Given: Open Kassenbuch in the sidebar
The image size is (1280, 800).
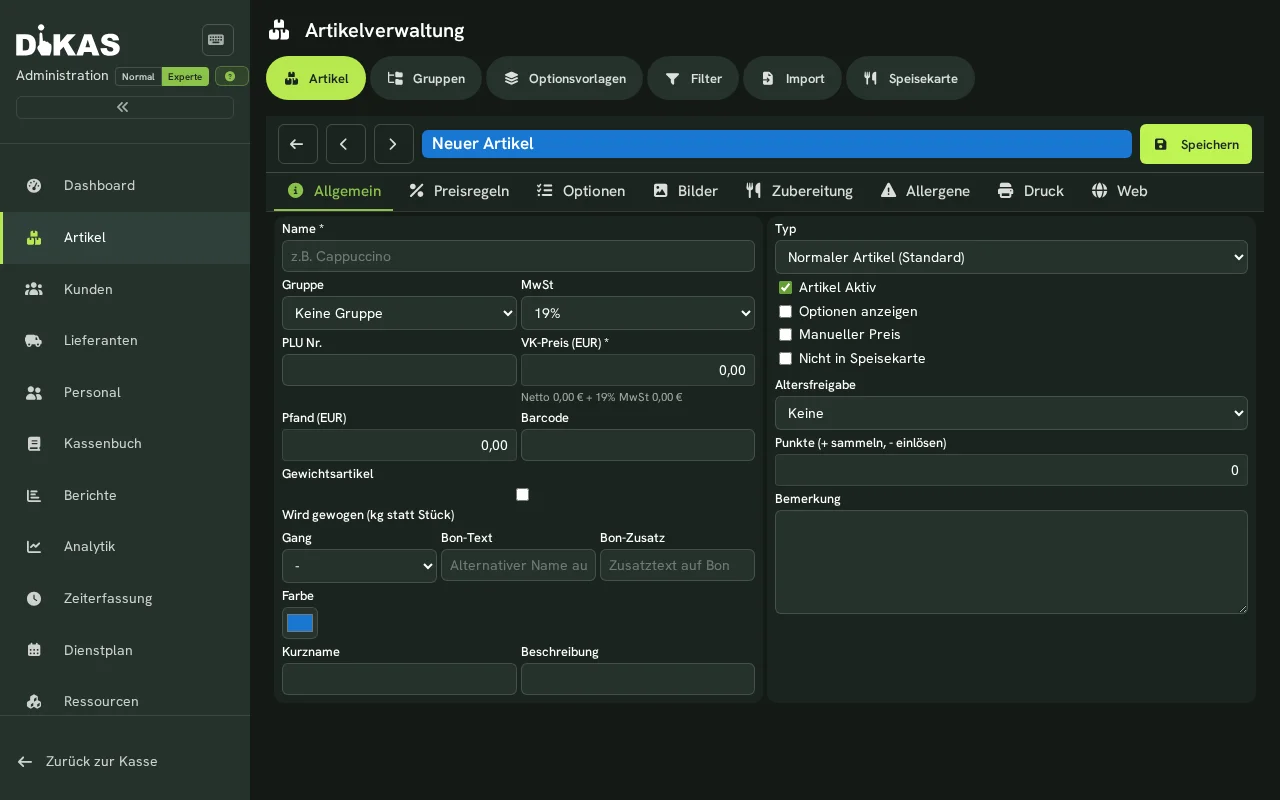Looking at the screenshot, I should tap(125, 443).
